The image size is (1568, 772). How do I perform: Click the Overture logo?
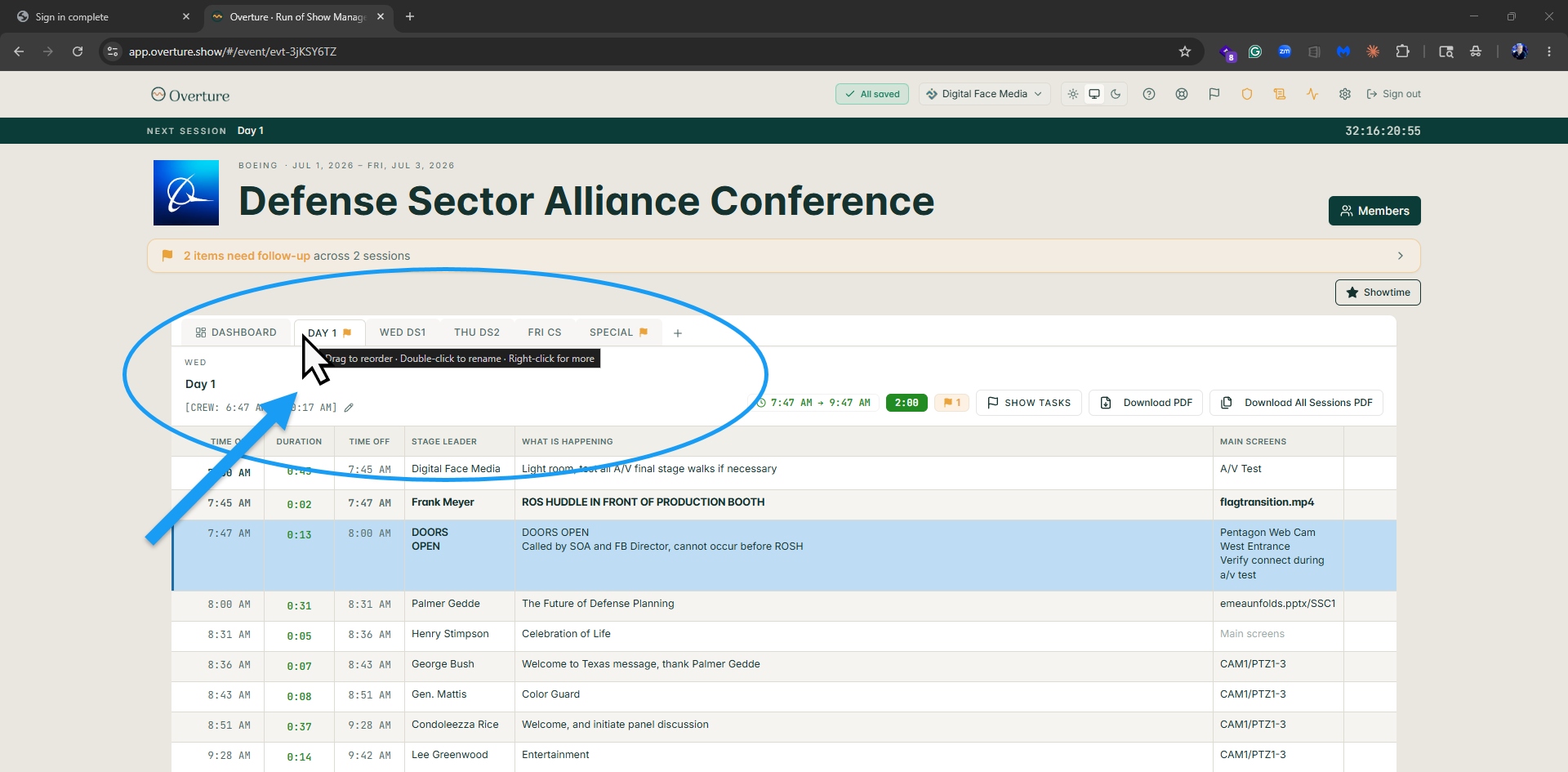[190, 95]
